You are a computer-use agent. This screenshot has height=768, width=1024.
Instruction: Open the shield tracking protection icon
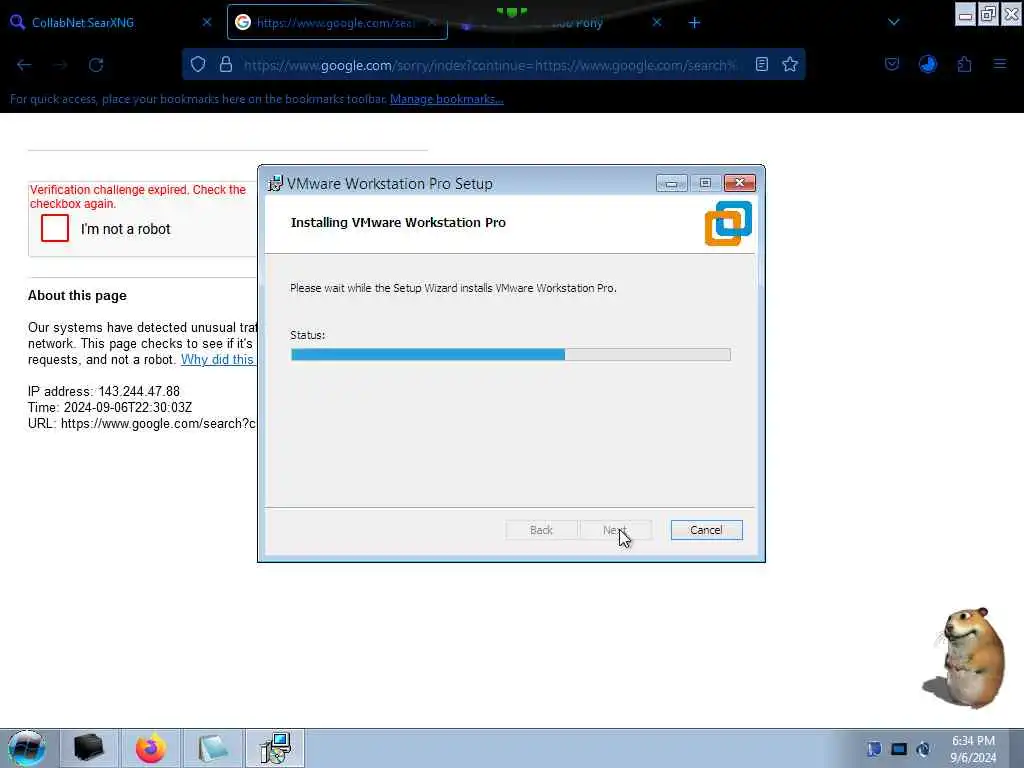pos(198,64)
